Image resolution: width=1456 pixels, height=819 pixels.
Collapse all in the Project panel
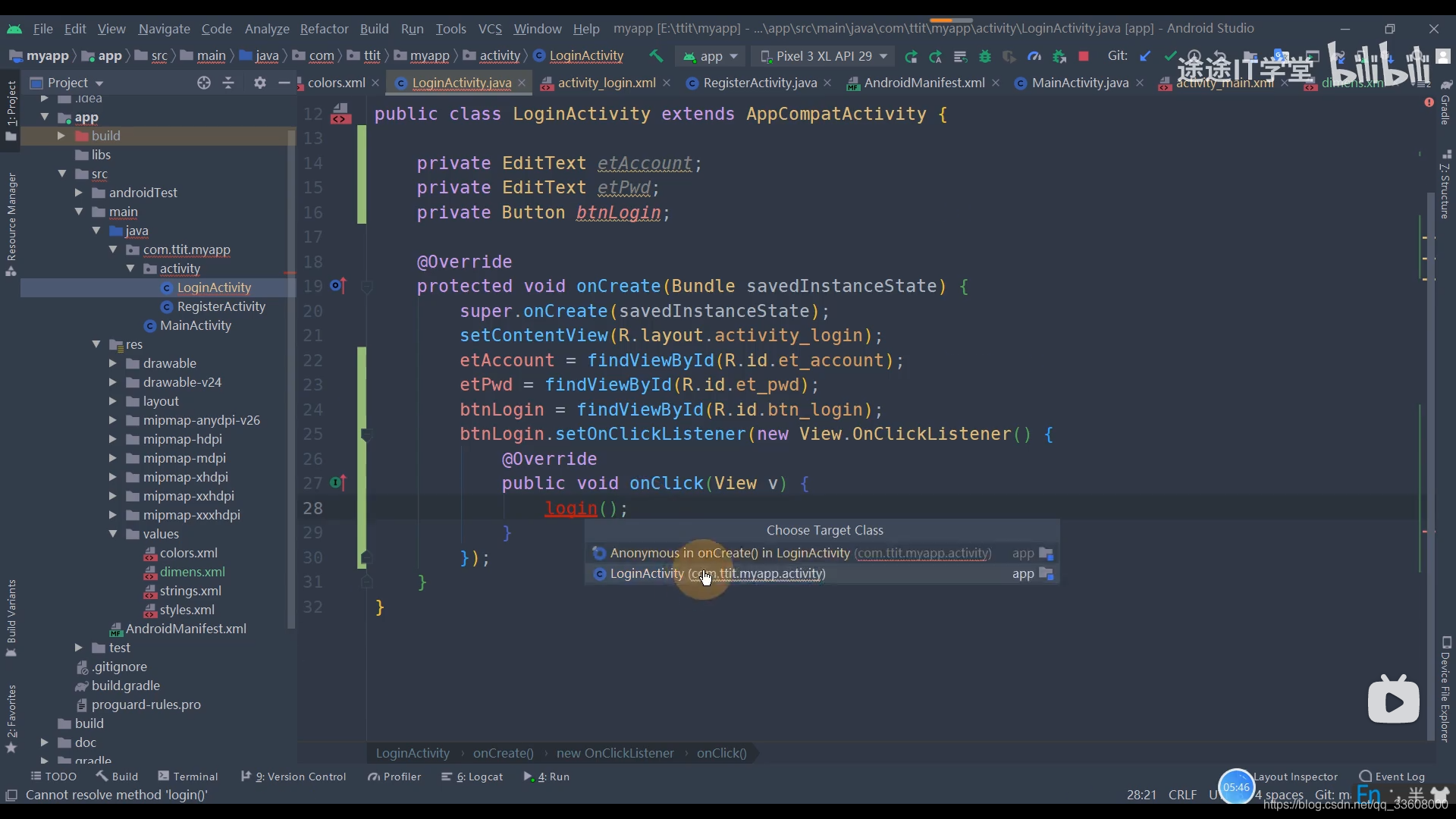(x=228, y=83)
